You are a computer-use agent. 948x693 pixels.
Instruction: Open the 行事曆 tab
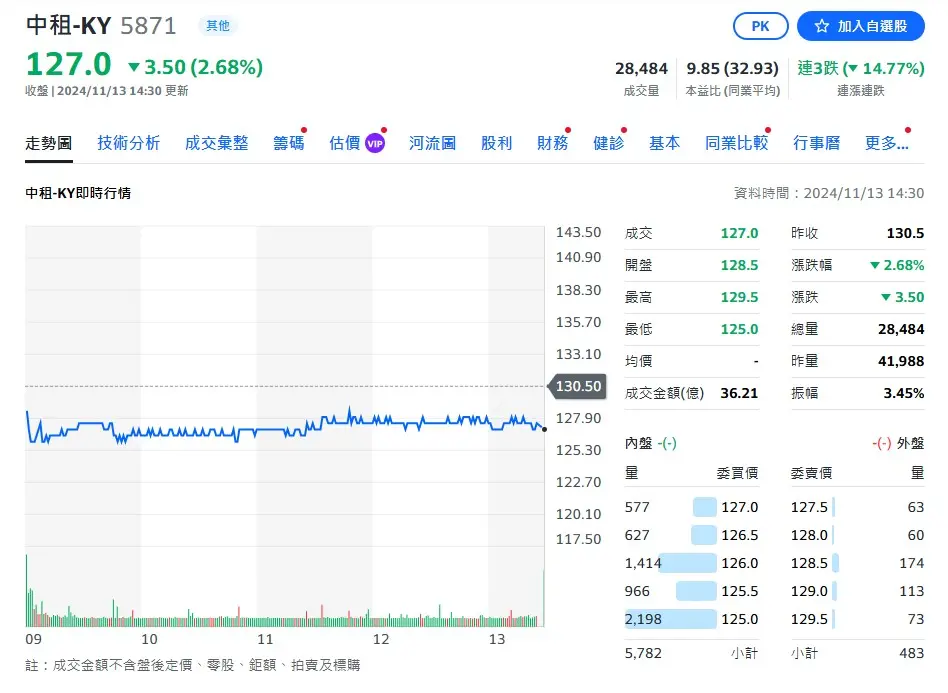coord(816,143)
